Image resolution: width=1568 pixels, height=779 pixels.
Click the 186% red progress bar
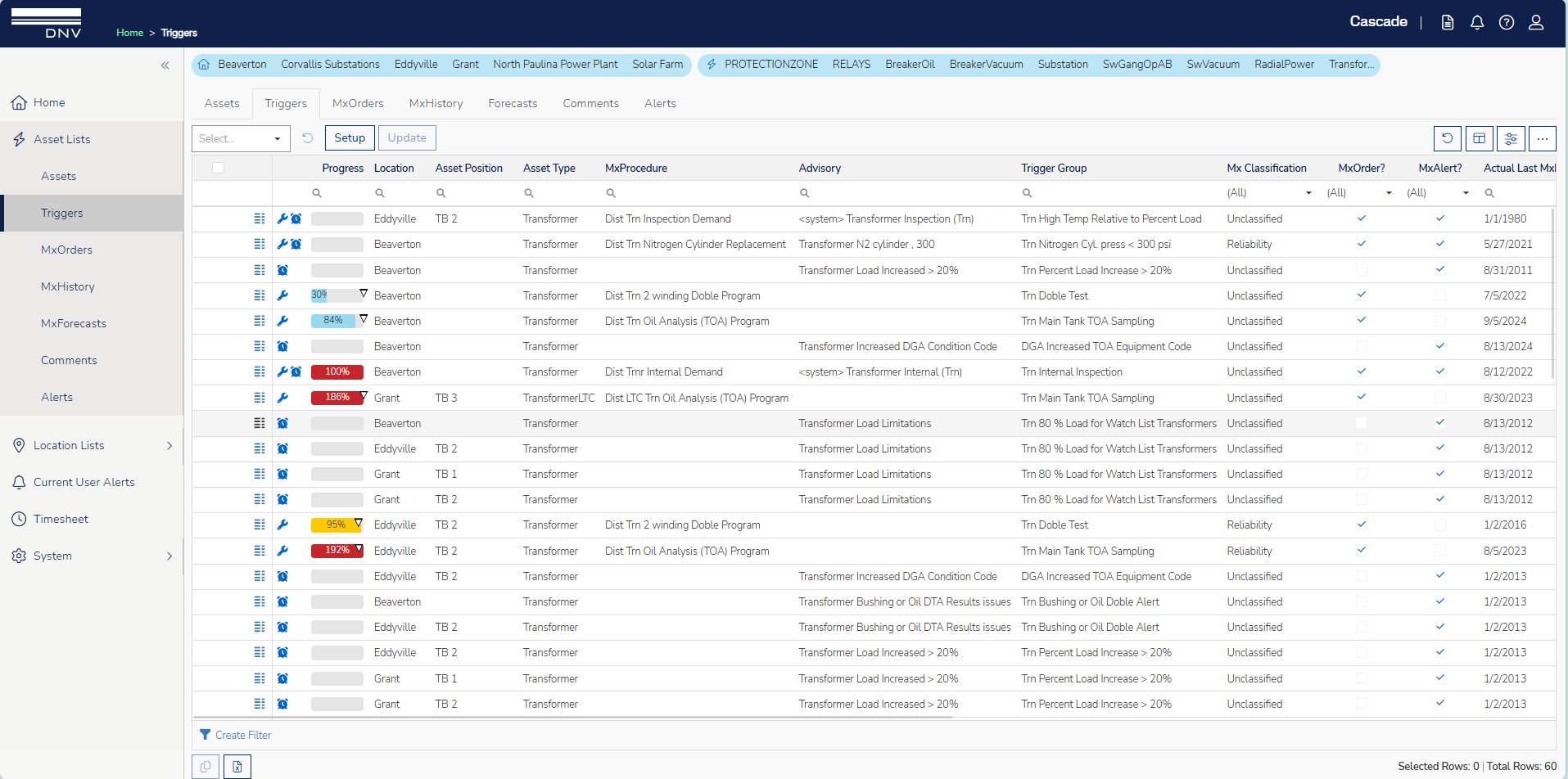[x=337, y=398]
